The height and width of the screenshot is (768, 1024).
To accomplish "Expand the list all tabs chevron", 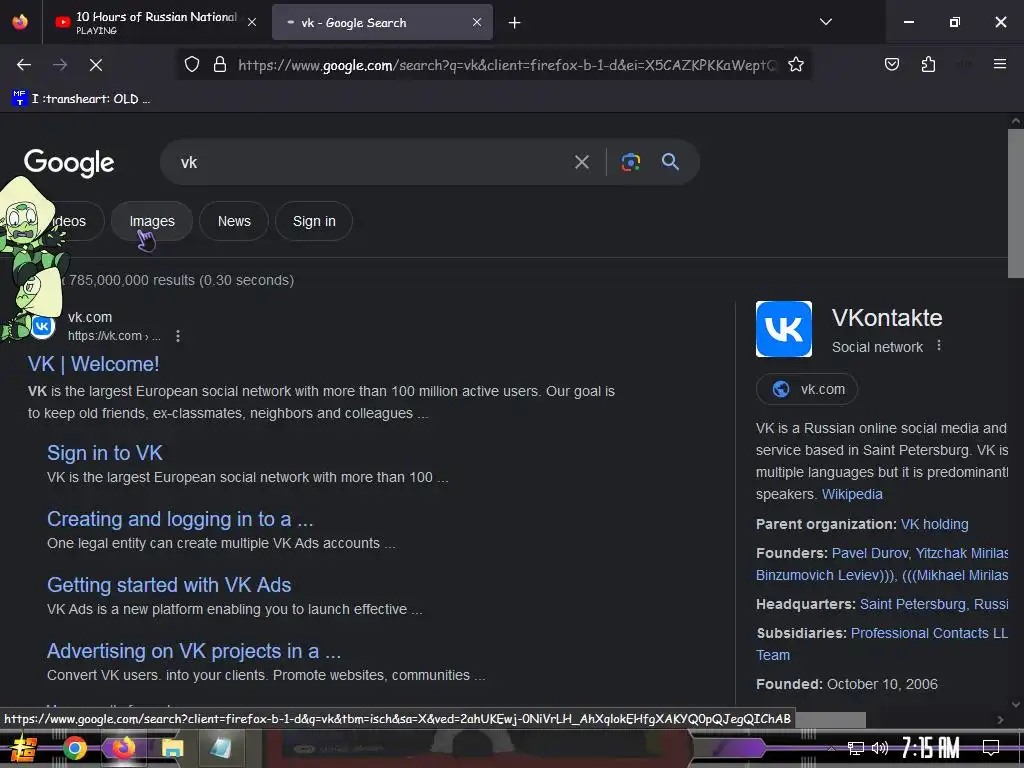I will pyautogui.click(x=826, y=22).
